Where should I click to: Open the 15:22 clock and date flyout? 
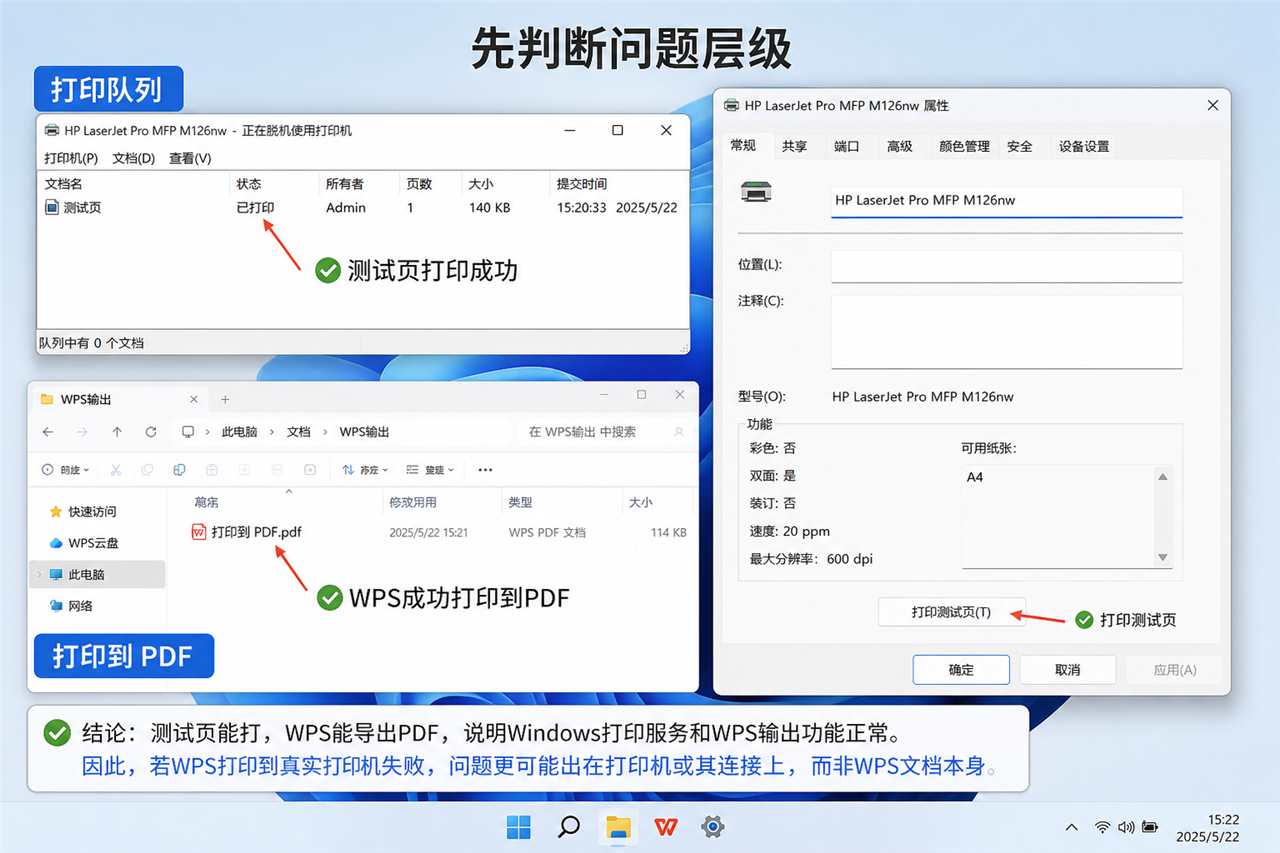[1207, 827]
